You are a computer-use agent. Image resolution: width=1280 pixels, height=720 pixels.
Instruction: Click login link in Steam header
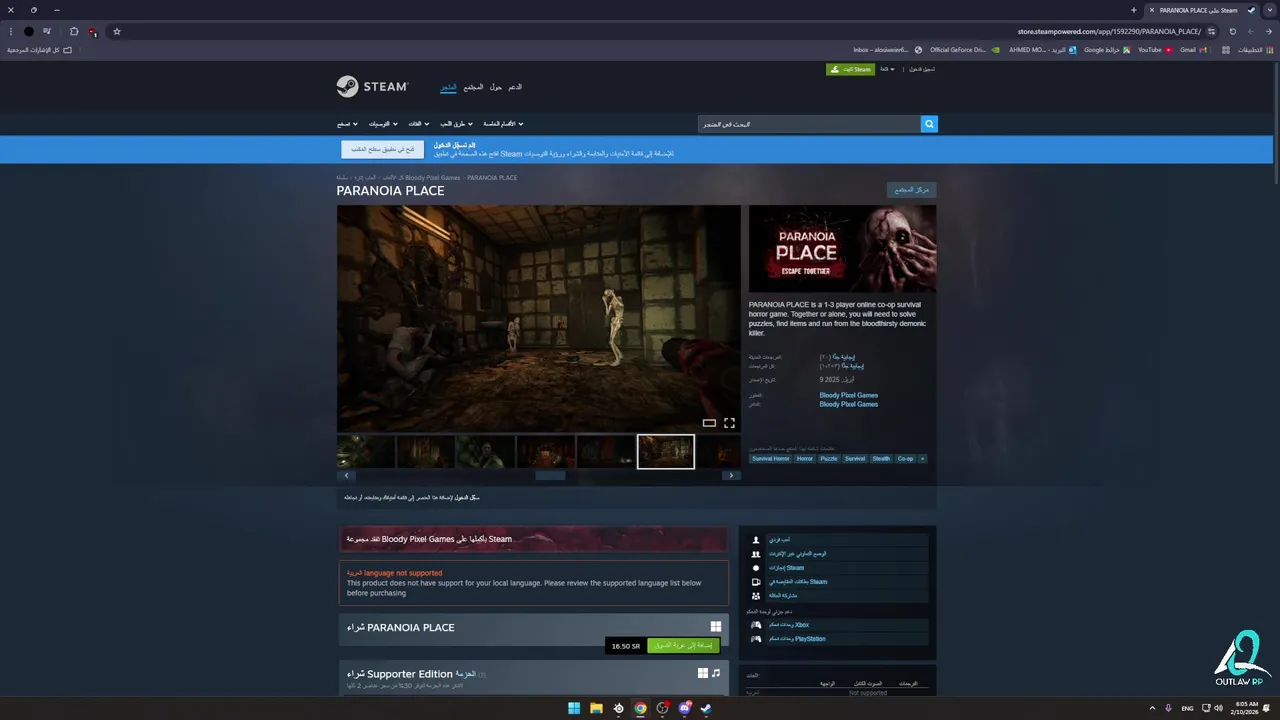[922, 69]
